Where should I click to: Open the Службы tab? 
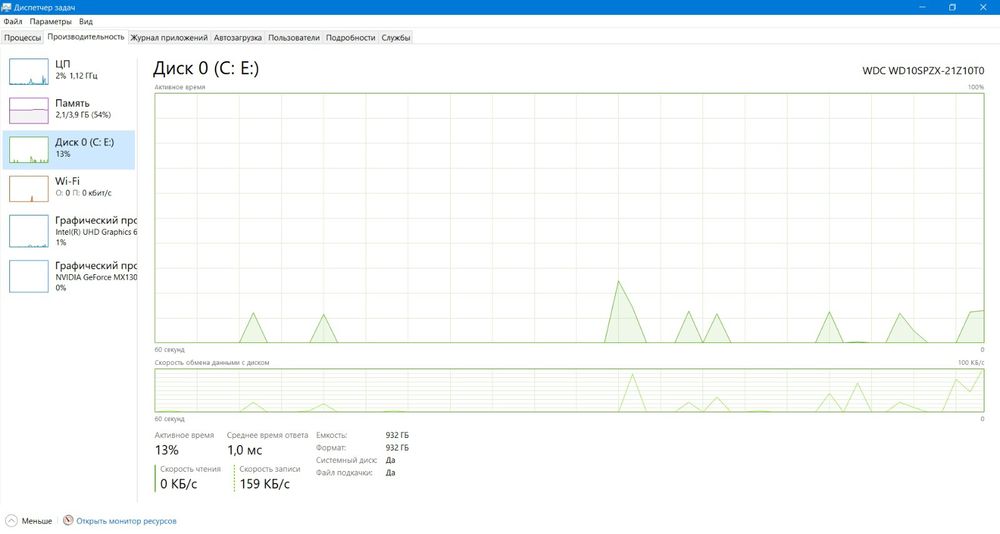395,38
